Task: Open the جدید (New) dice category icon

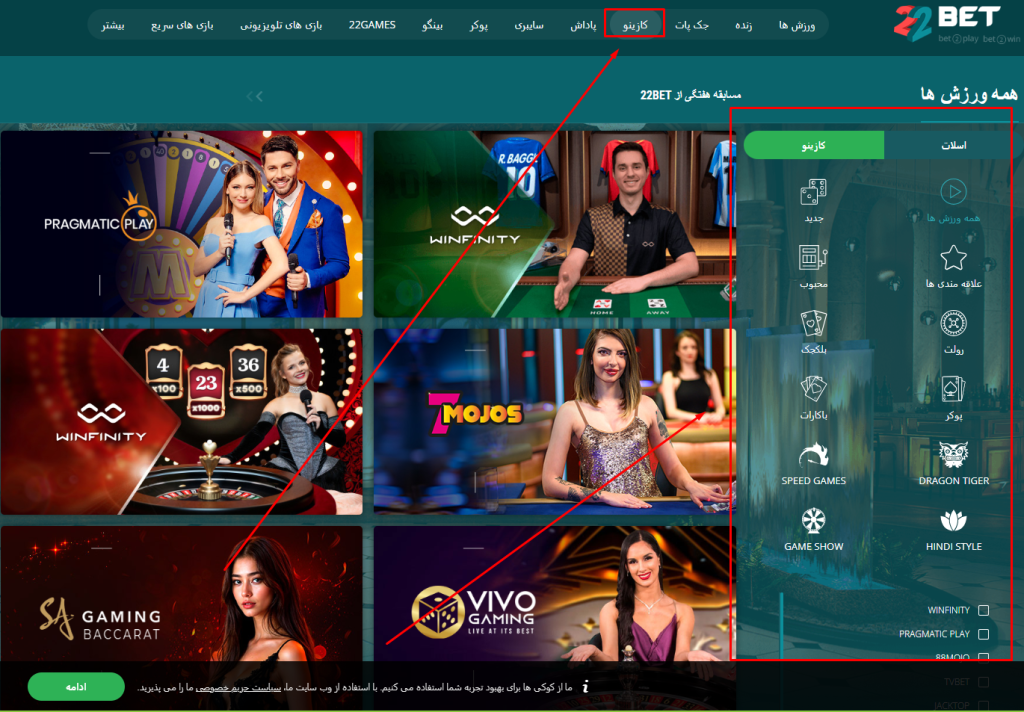Action: point(813,192)
